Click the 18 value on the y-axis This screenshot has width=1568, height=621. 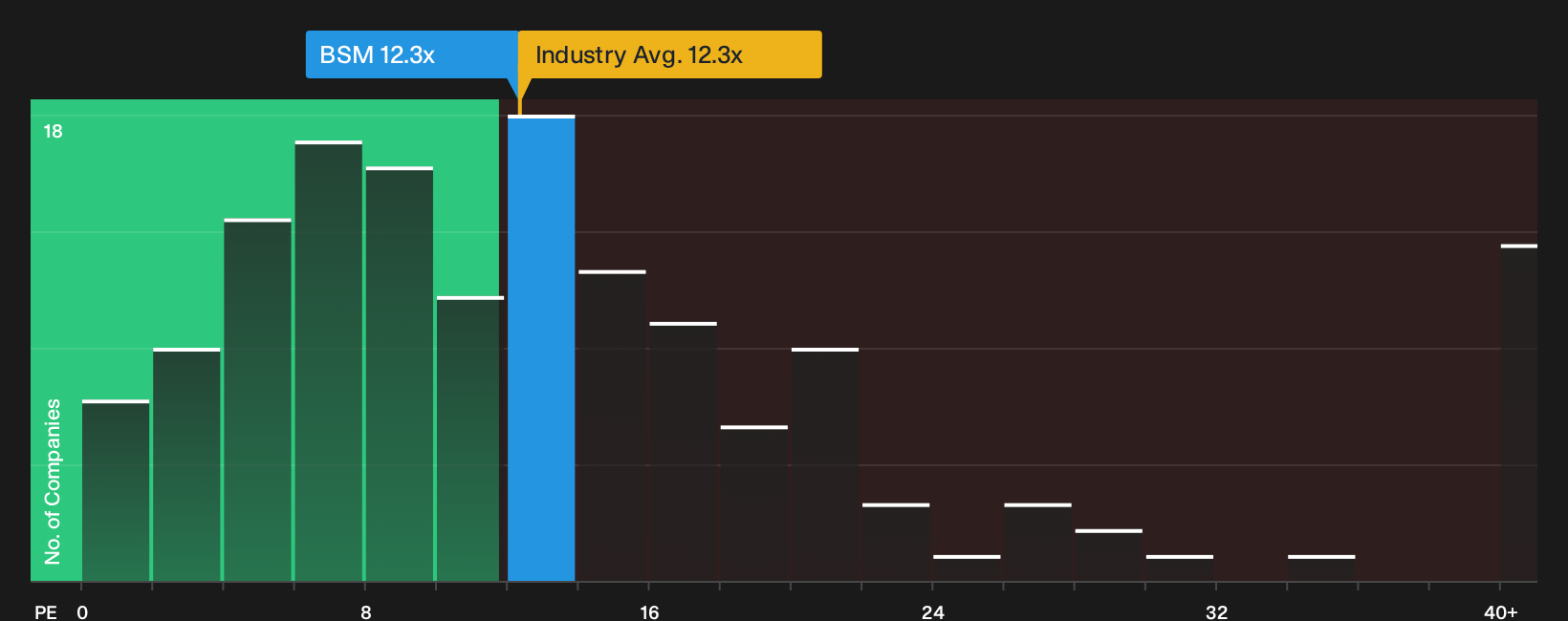tap(53, 131)
